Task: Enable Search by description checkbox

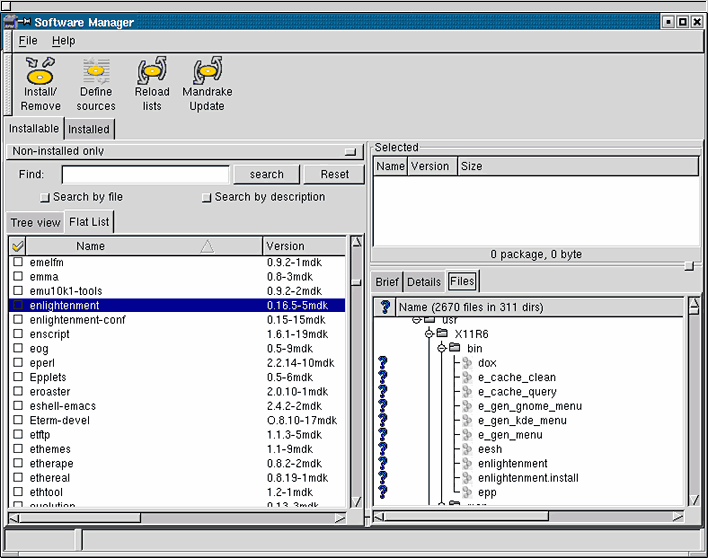Action: coord(206,197)
